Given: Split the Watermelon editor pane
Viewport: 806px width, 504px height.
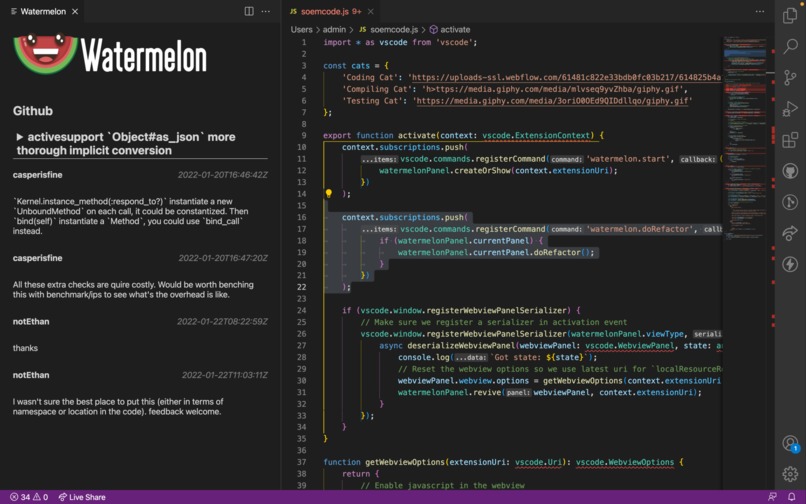Looking at the screenshot, I should pyautogui.click(x=249, y=11).
